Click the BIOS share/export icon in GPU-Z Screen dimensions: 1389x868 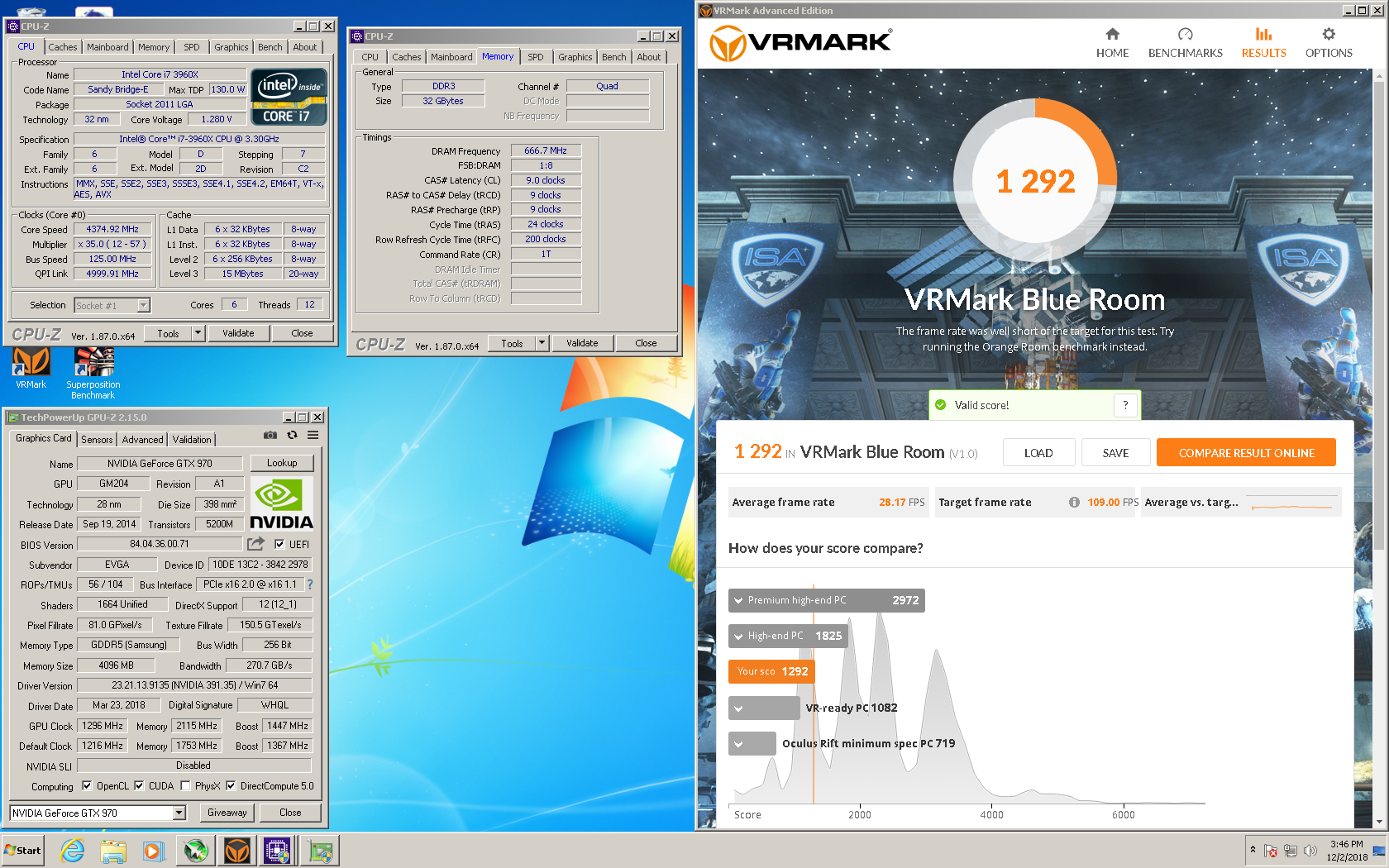pyautogui.click(x=256, y=543)
